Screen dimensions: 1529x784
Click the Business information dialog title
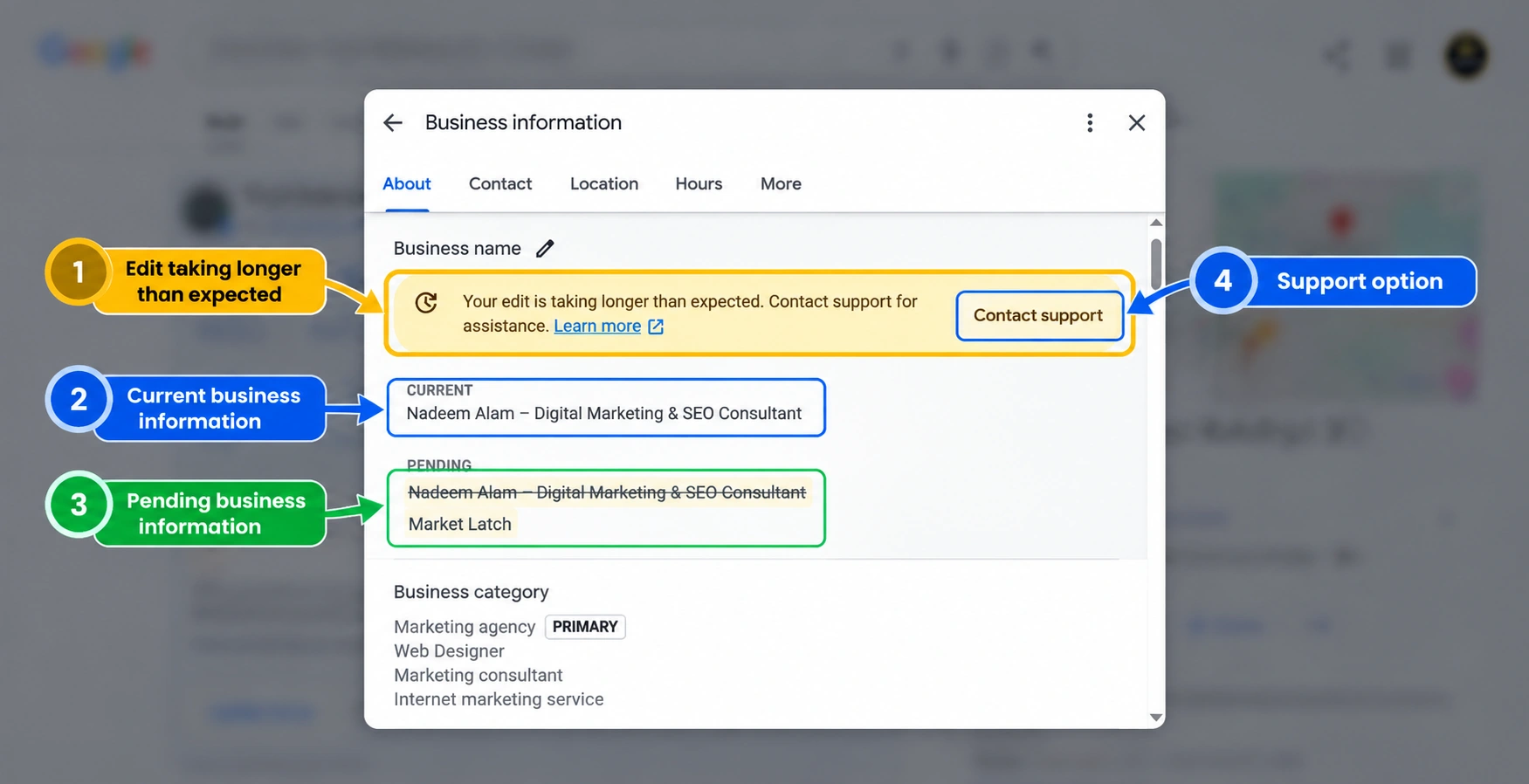click(x=523, y=123)
